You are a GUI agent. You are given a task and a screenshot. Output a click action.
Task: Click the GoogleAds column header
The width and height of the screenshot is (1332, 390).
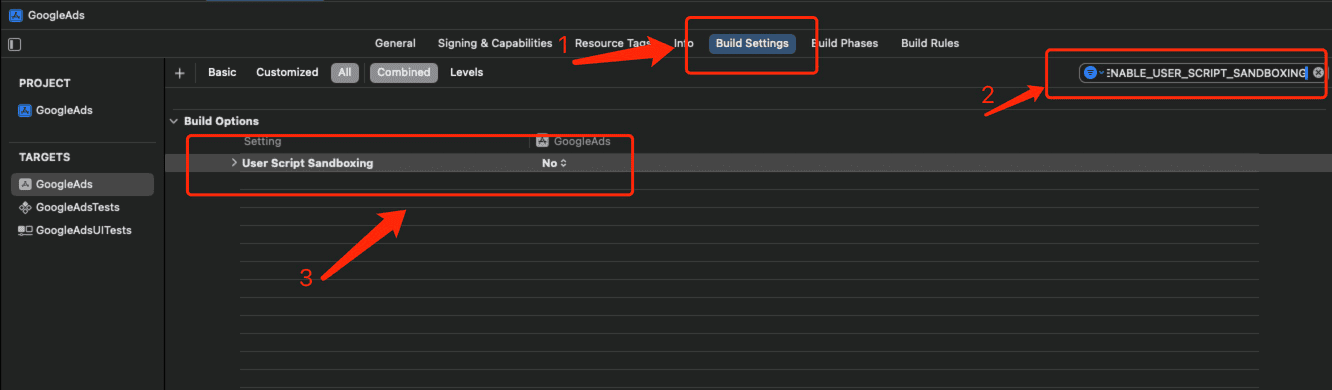(574, 142)
